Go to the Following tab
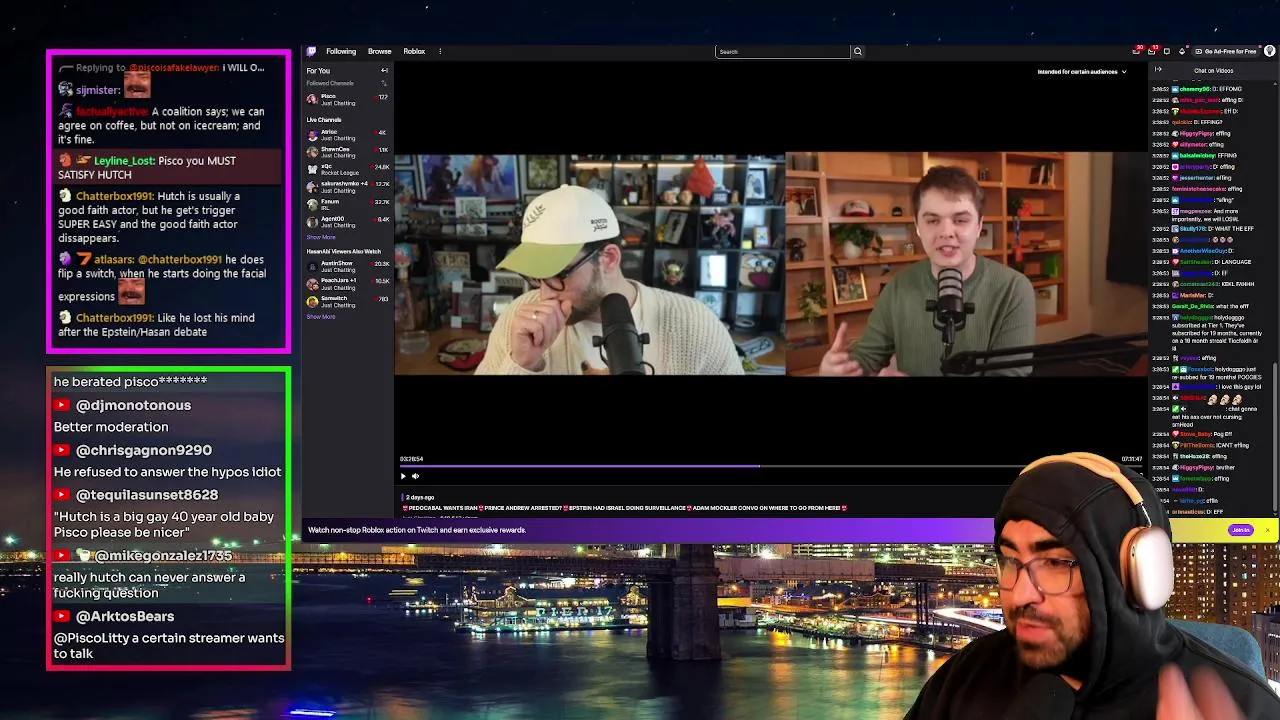The height and width of the screenshot is (720, 1280). [x=340, y=51]
